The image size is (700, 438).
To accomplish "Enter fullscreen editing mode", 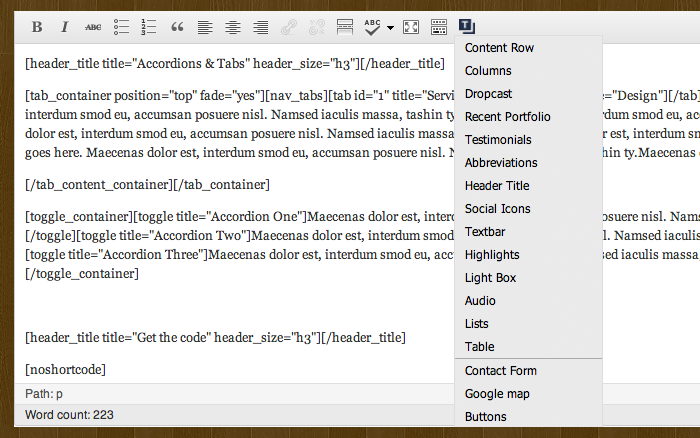I will [410, 27].
